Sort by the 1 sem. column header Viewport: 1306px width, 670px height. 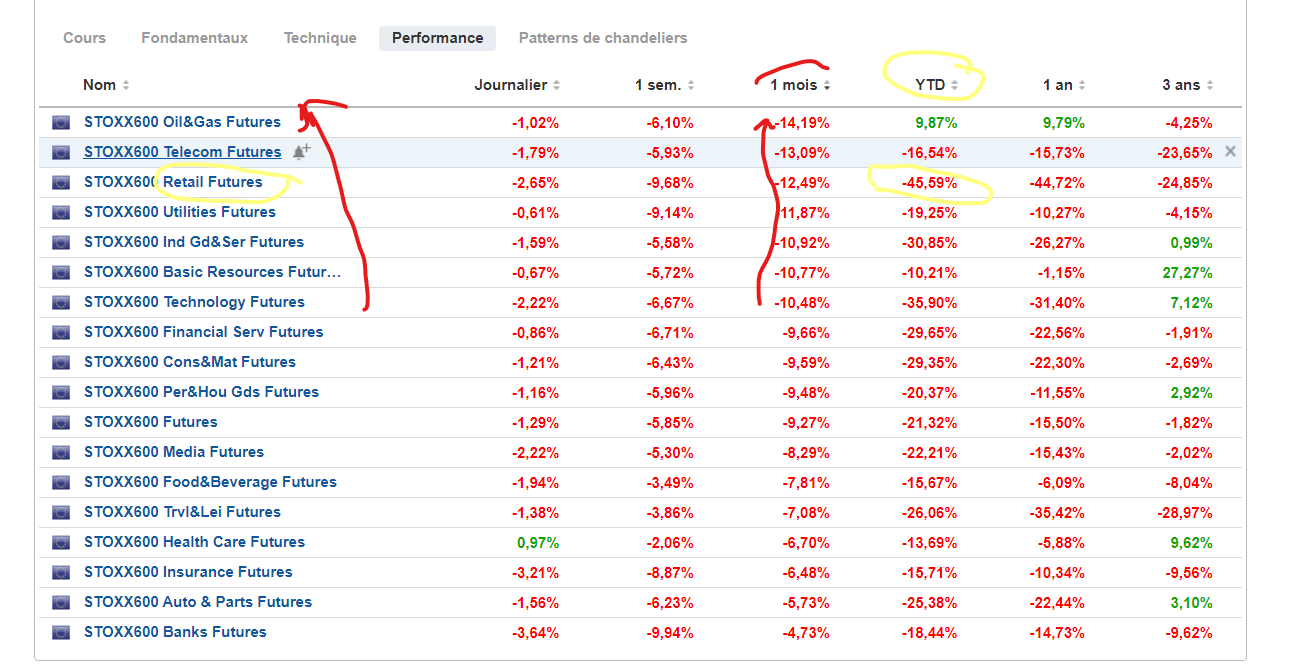[x=665, y=85]
